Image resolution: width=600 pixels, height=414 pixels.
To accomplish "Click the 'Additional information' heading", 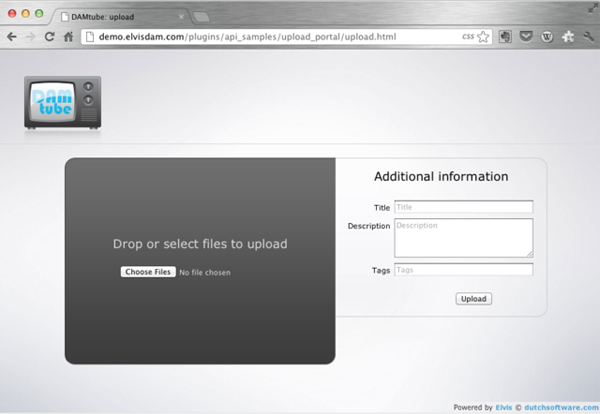I will (441, 176).
